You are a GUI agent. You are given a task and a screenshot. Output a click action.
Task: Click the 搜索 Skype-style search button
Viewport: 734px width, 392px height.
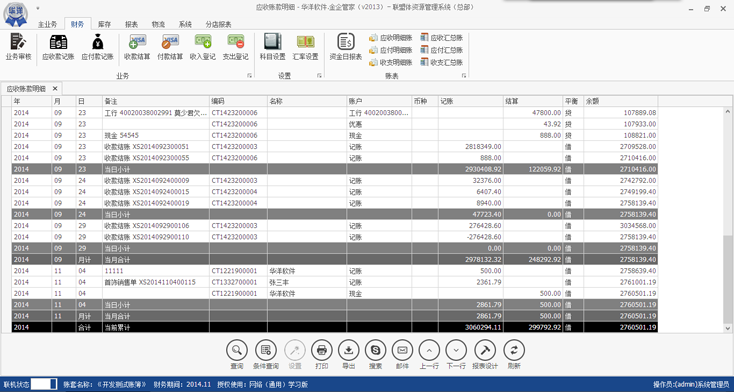click(x=375, y=350)
